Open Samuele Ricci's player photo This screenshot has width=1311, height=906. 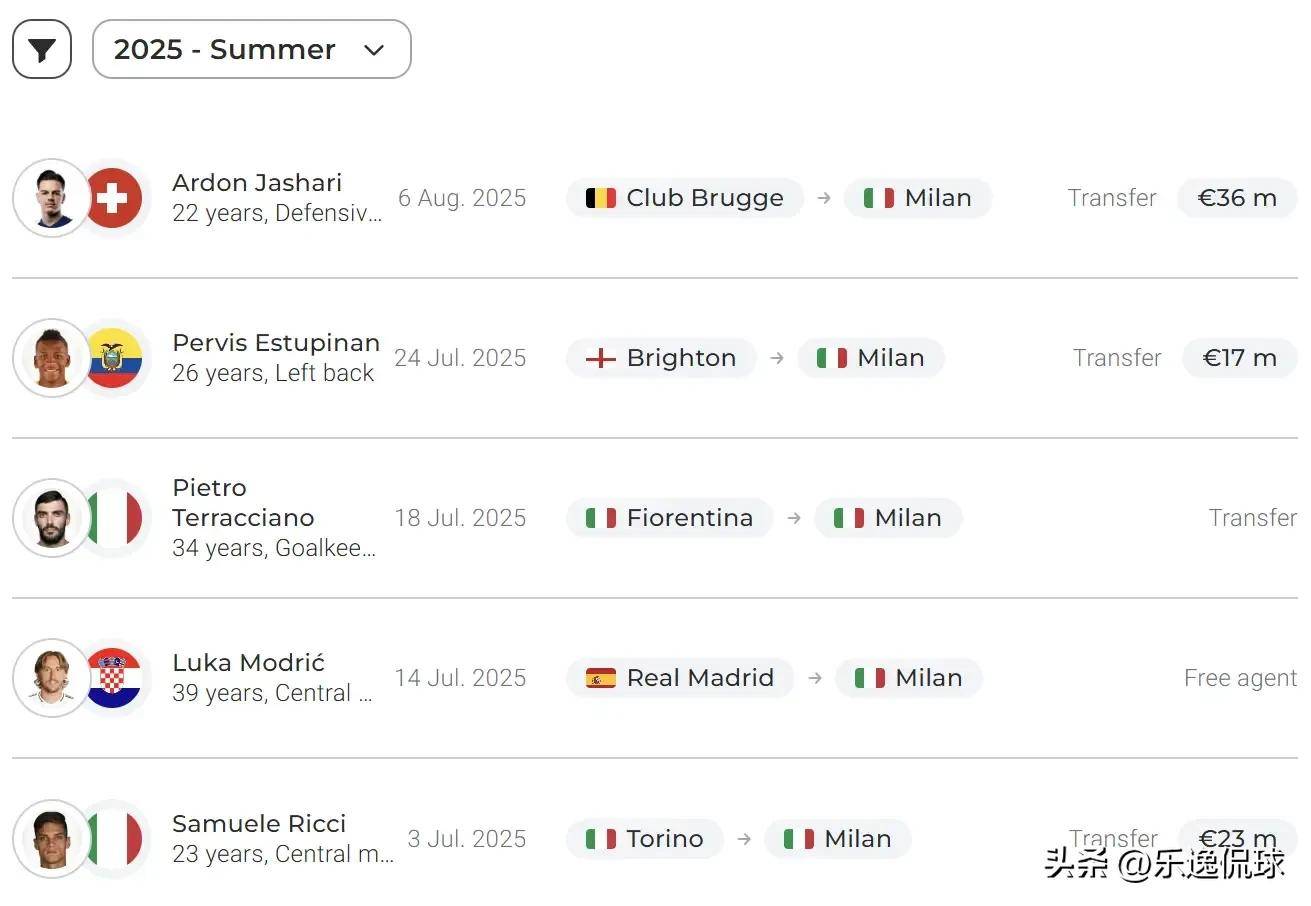click(52, 839)
